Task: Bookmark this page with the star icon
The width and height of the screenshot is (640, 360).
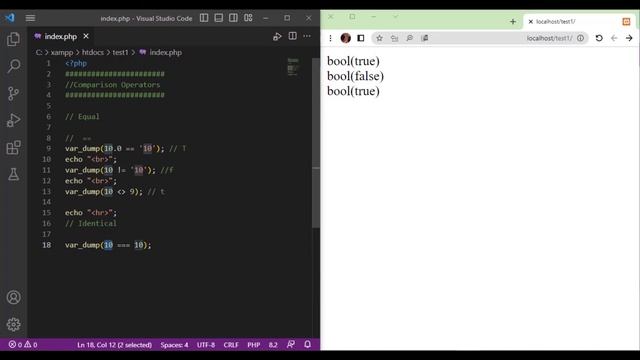Action: coord(379,38)
